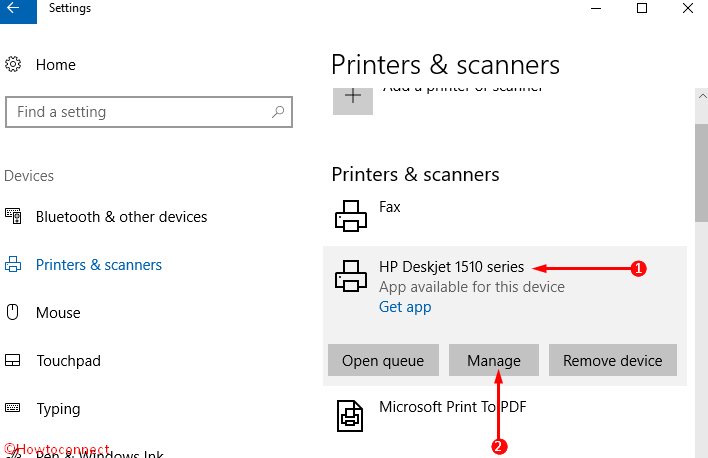Click the Typing keyboard icon
This screenshot has height=458, width=708.
(x=13, y=408)
